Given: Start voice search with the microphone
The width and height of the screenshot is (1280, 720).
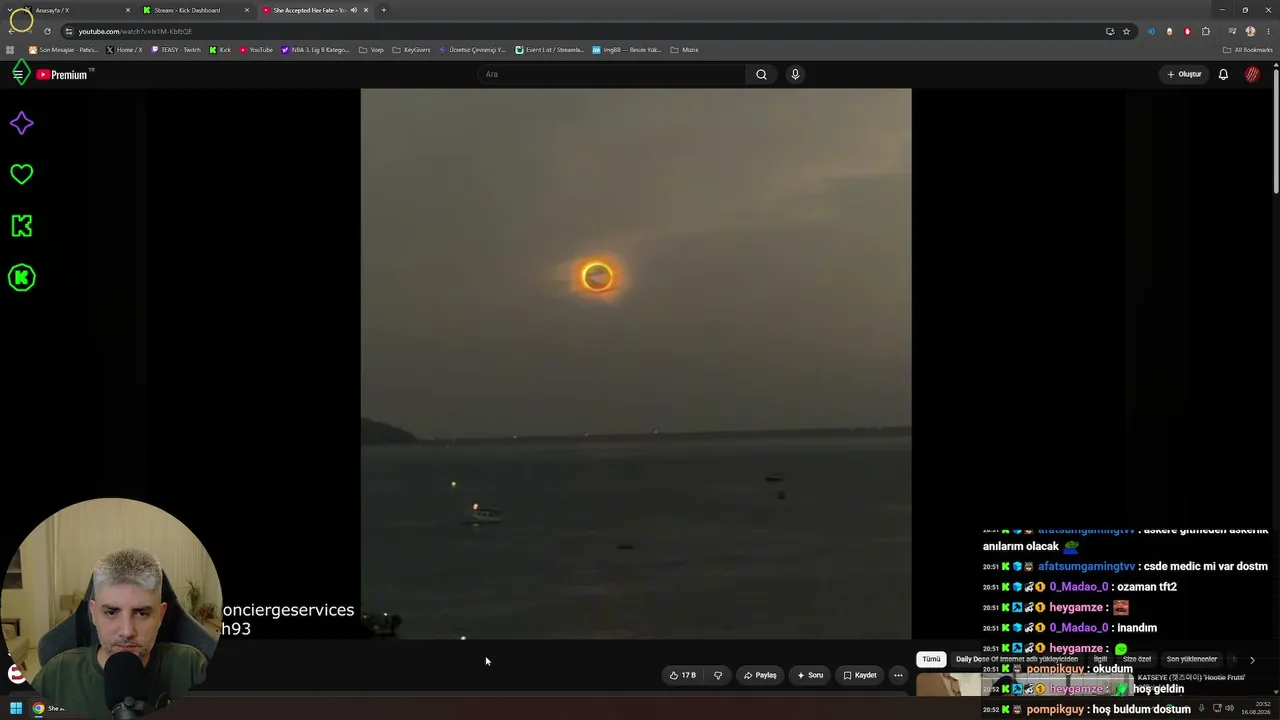Looking at the screenshot, I should [795, 74].
